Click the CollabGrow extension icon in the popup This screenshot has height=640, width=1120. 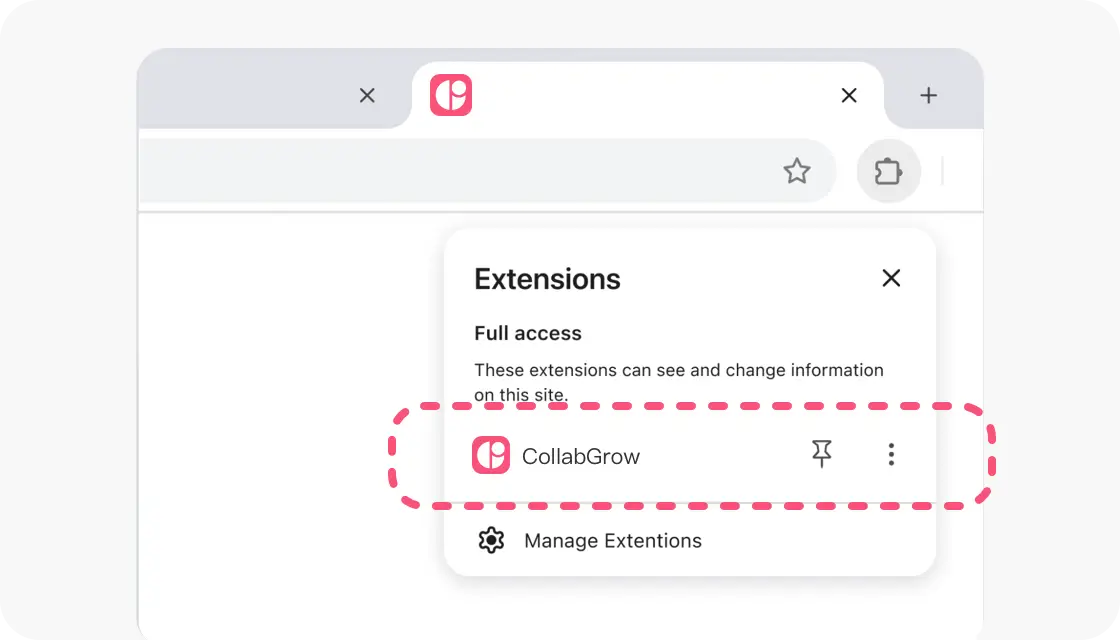point(490,455)
